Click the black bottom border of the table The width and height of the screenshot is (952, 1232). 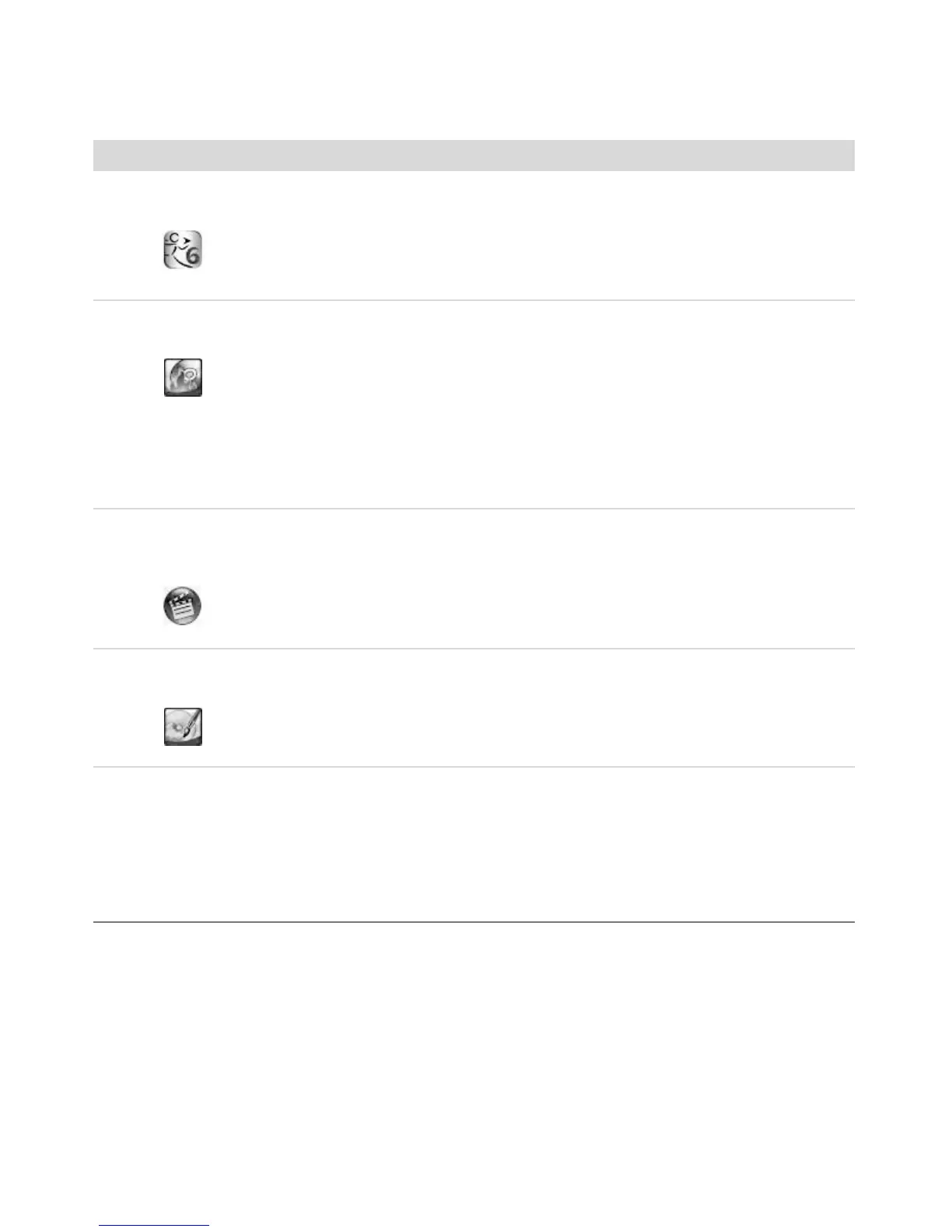(474, 922)
